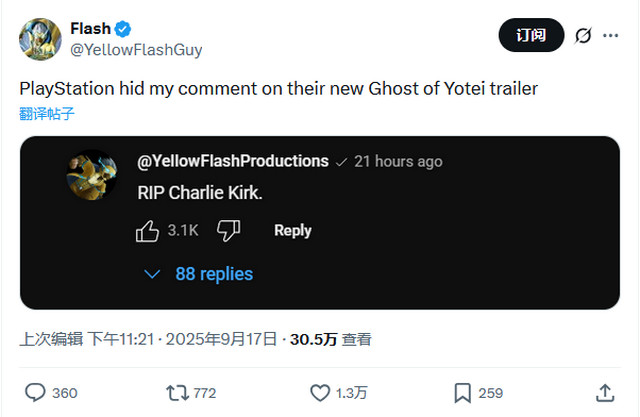Bookmark this post

tap(463, 392)
